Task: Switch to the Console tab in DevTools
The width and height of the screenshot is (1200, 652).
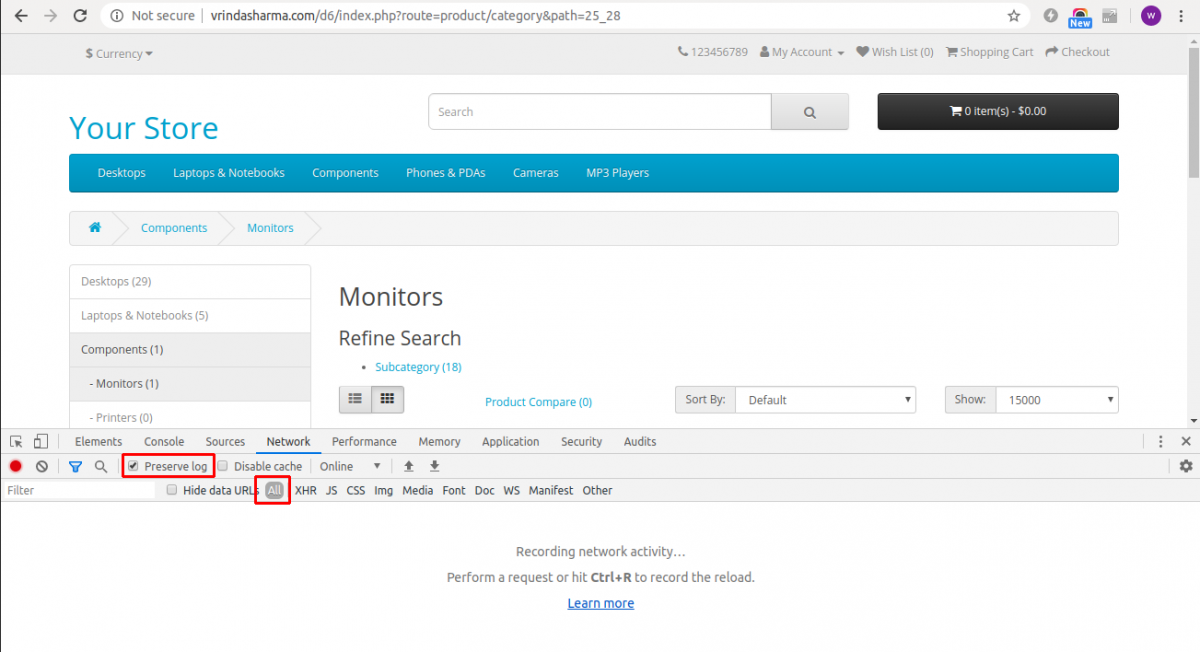Action: click(163, 441)
